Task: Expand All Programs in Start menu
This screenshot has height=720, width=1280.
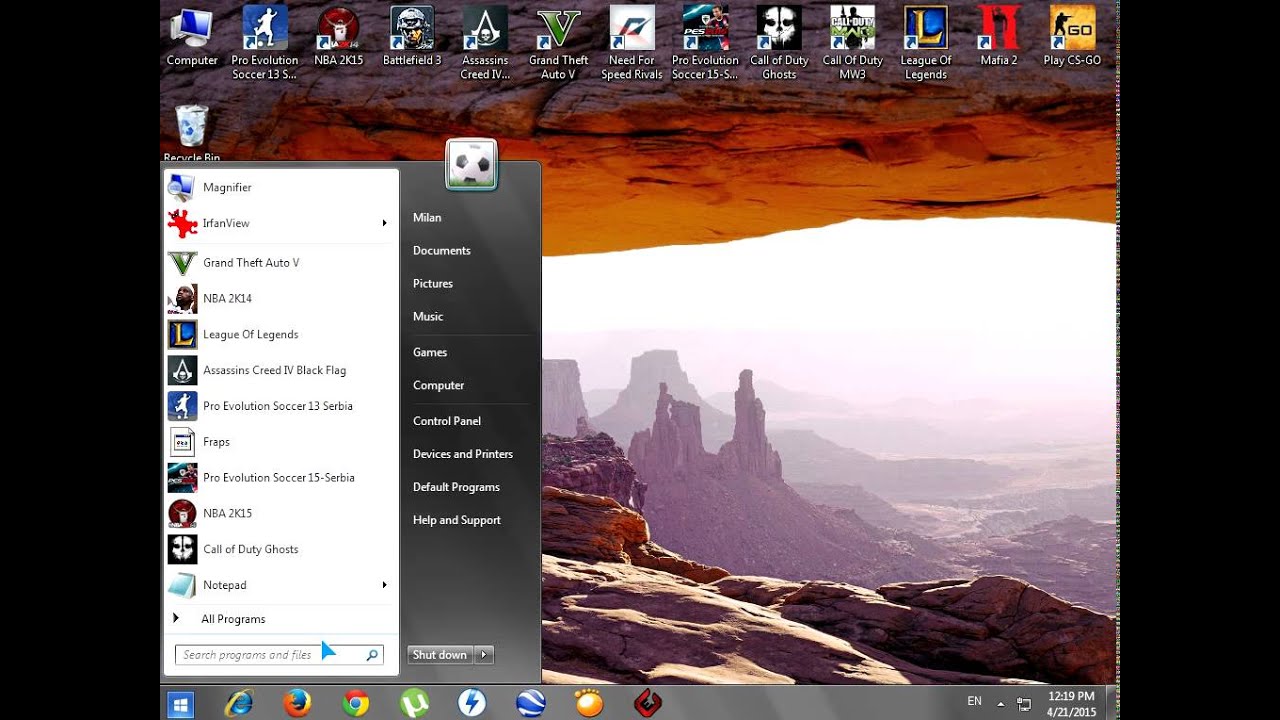Action: click(281, 619)
